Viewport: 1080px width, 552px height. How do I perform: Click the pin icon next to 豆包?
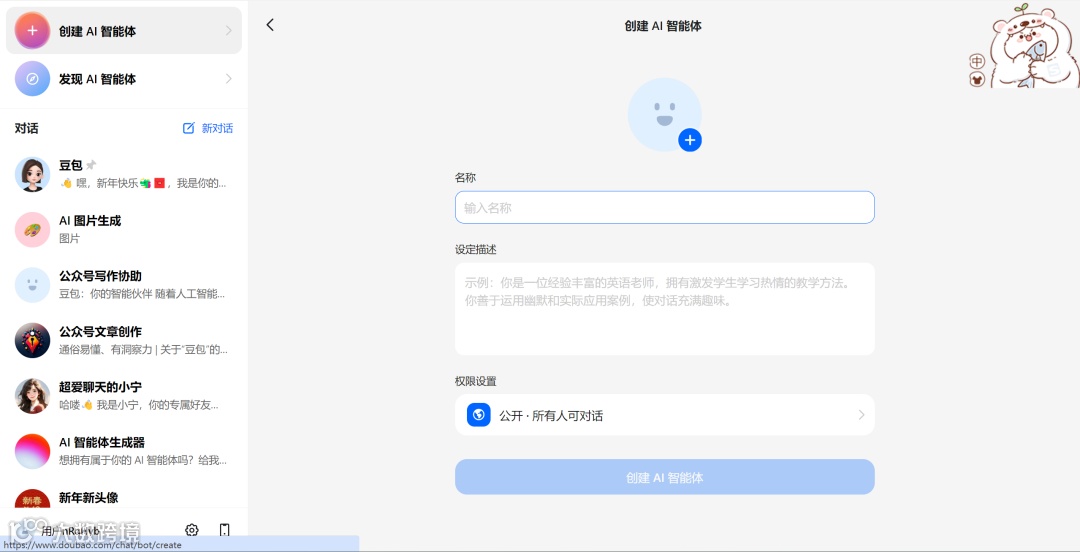coord(91,165)
